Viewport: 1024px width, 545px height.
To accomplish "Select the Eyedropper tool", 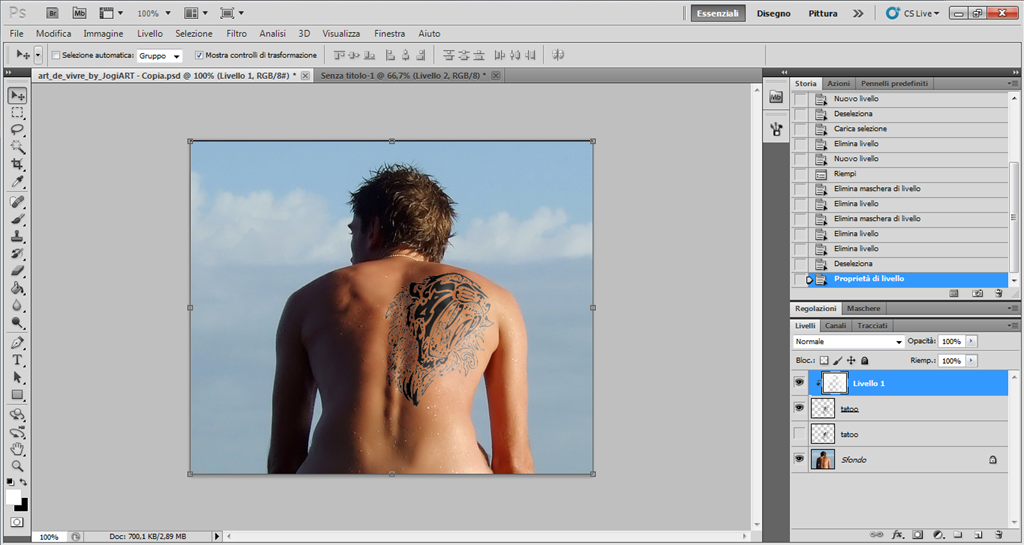I will click(18, 181).
